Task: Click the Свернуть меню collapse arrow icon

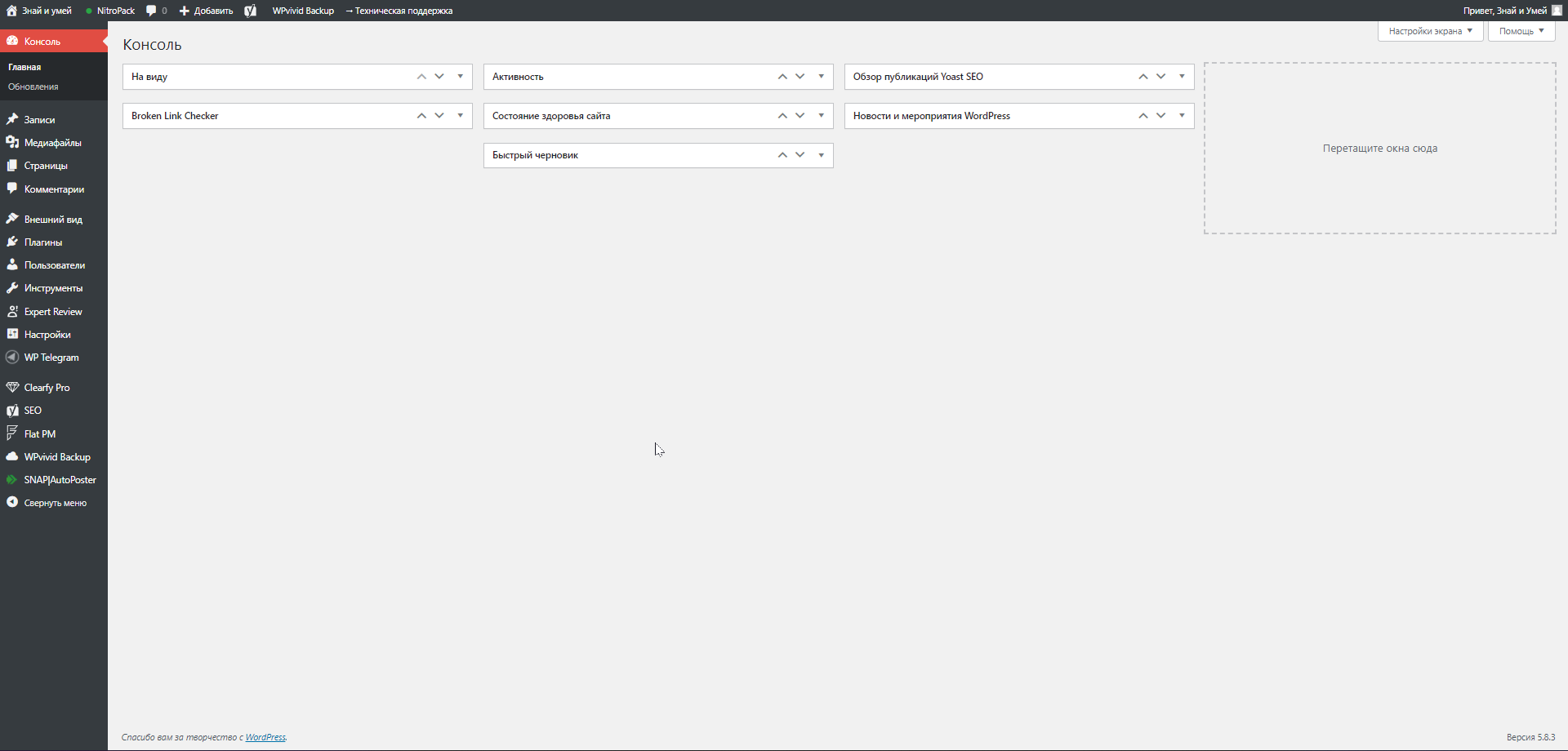Action: coord(12,502)
